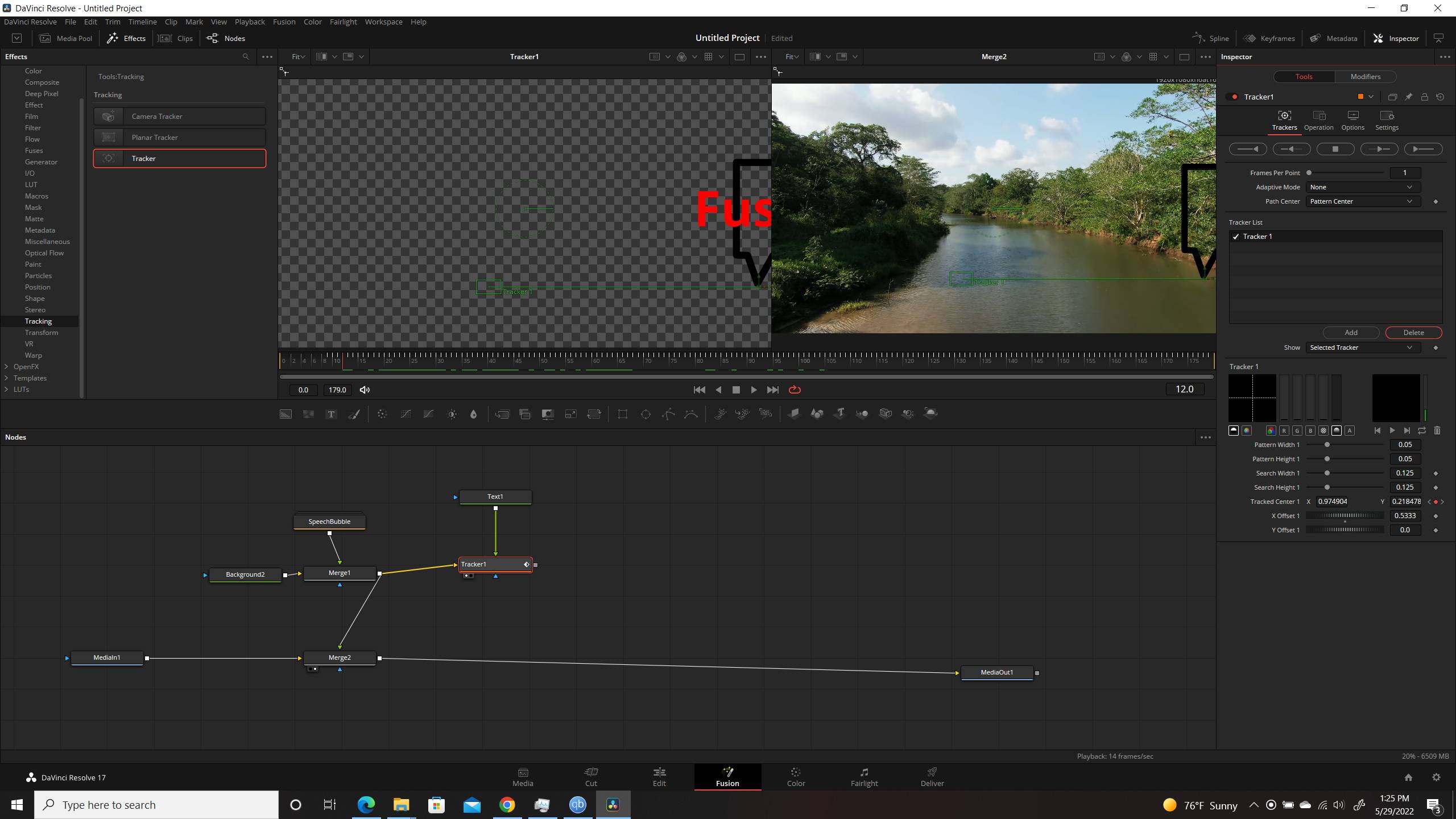Select the Inspector panel icon
The height and width of the screenshot is (819, 1456).
1378,38
